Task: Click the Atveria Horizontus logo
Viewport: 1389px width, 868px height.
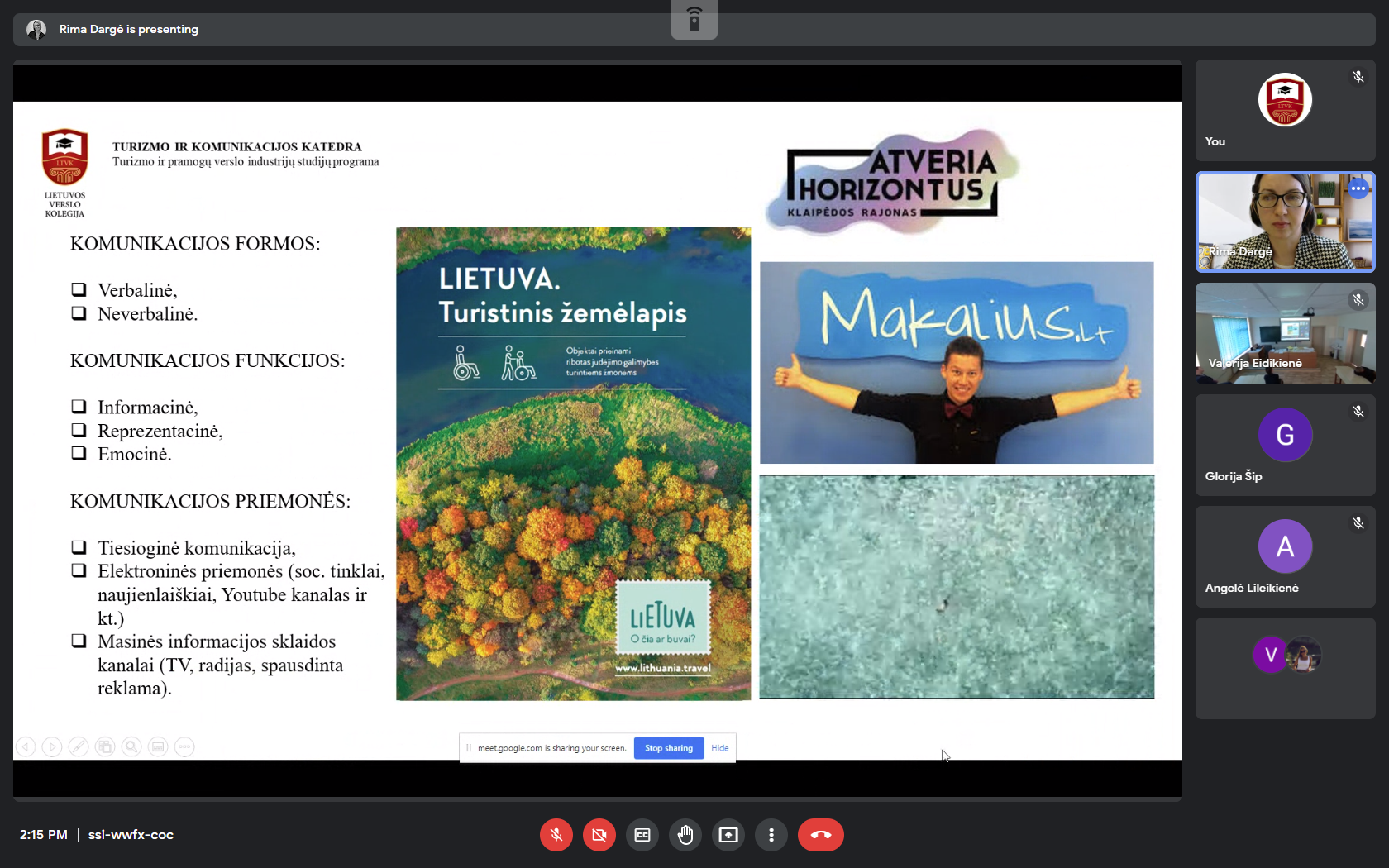Action: pyautogui.click(x=894, y=182)
